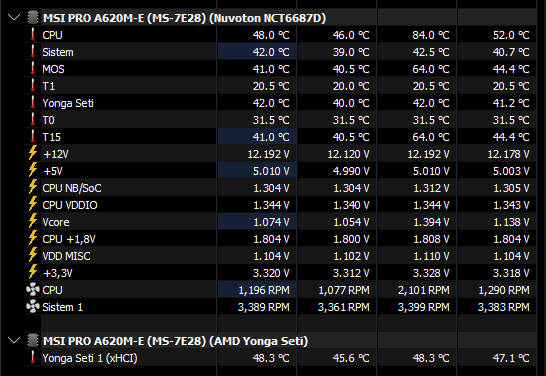Screen dimensions: 546x376
Task: Collapse the AMD Yonga Seti sensor group
Action: (14, 340)
